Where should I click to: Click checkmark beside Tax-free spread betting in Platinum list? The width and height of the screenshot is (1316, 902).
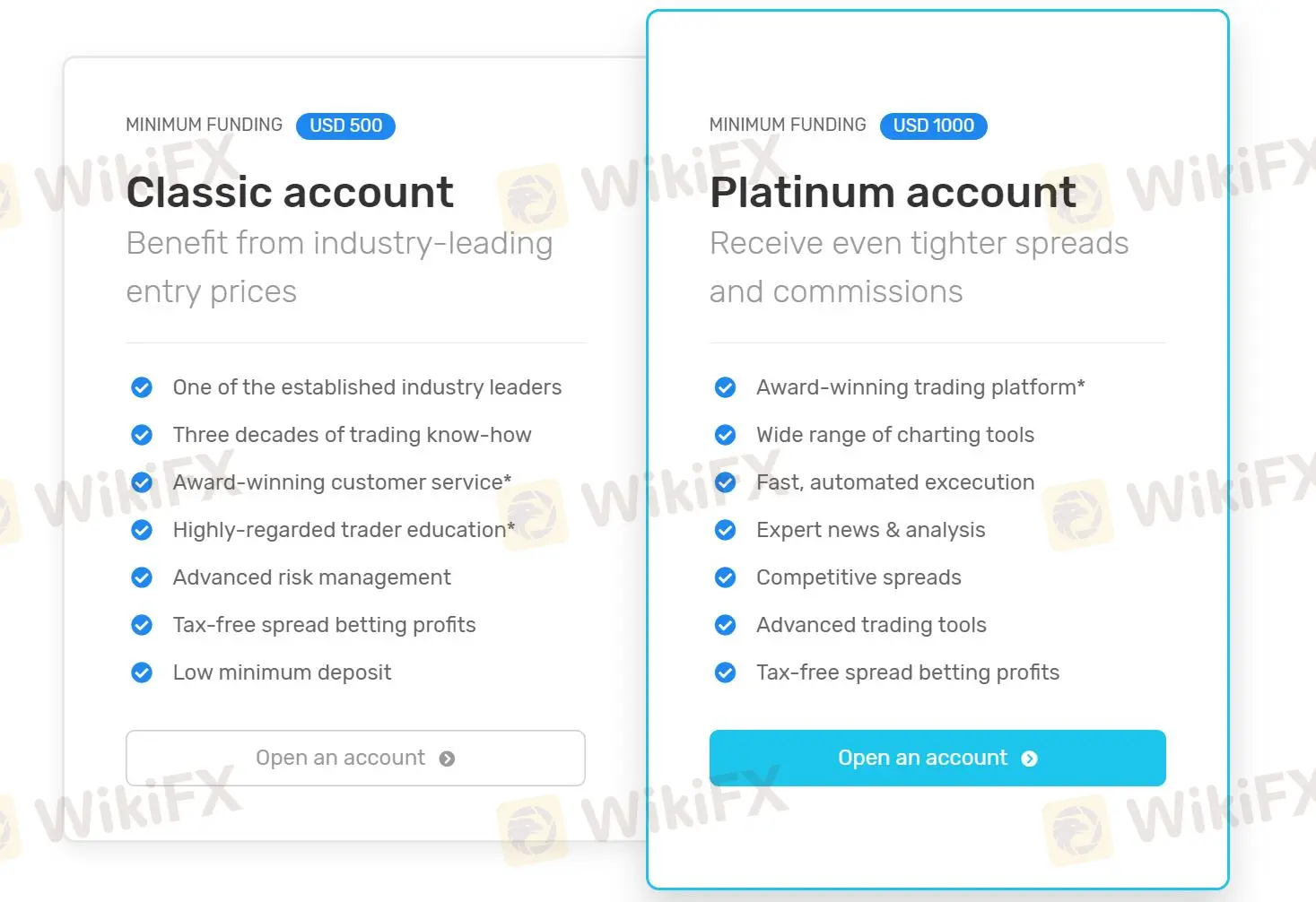tap(725, 672)
